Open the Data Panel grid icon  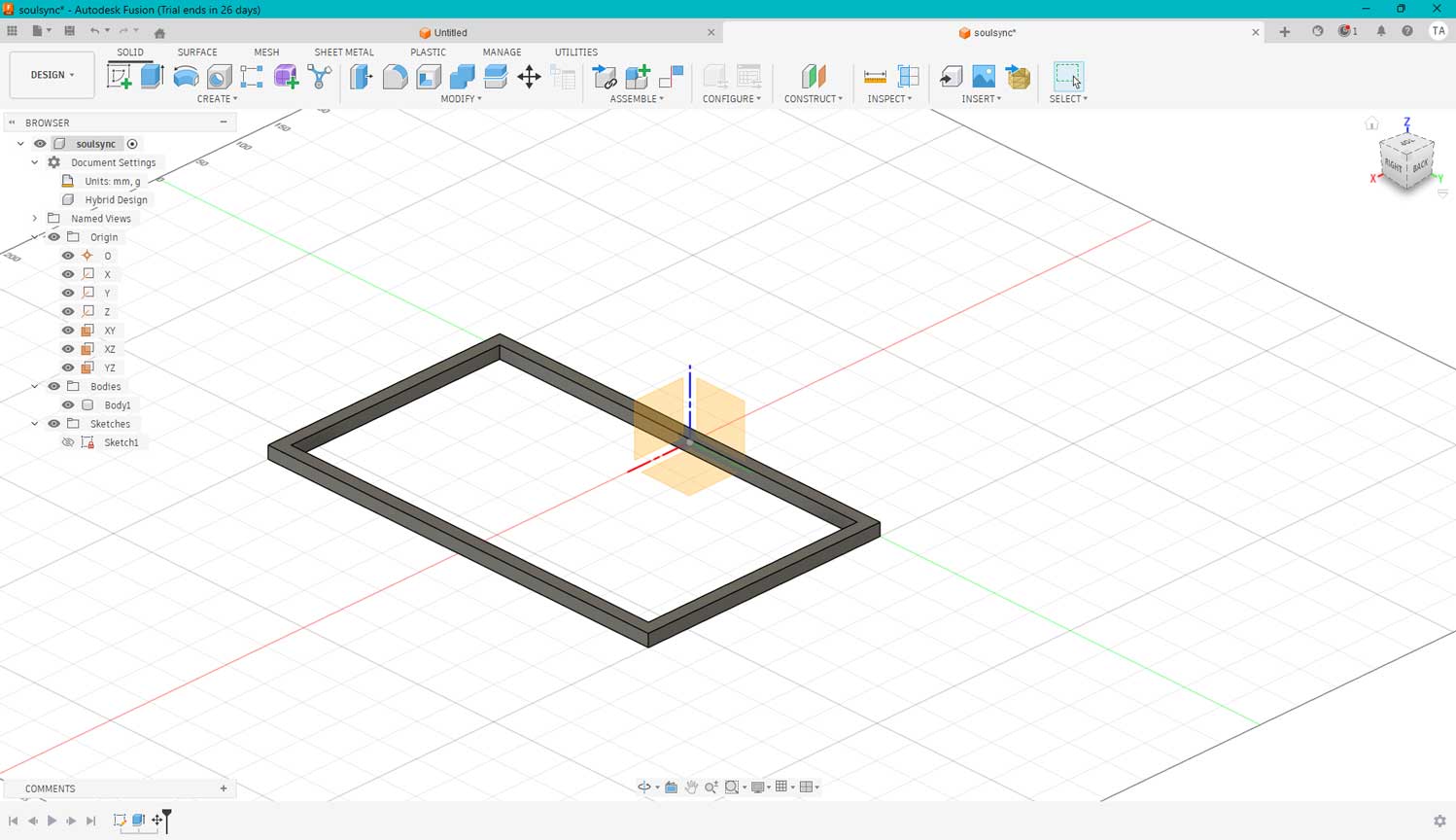pyautogui.click(x=12, y=31)
